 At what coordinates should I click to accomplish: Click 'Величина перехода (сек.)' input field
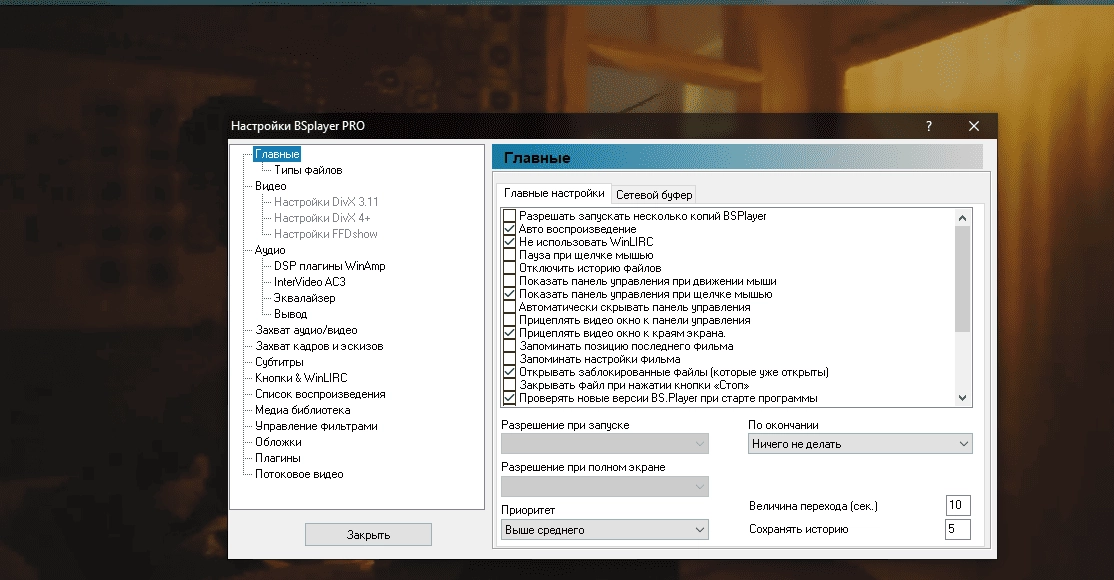pyautogui.click(x=958, y=505)
